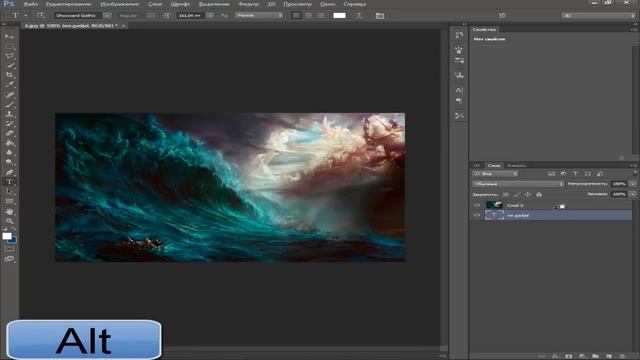Screen dimensions: 640x360
Task: Select the Rectangle shape tool
Action: pyautogui.click(x=9, y=202)
